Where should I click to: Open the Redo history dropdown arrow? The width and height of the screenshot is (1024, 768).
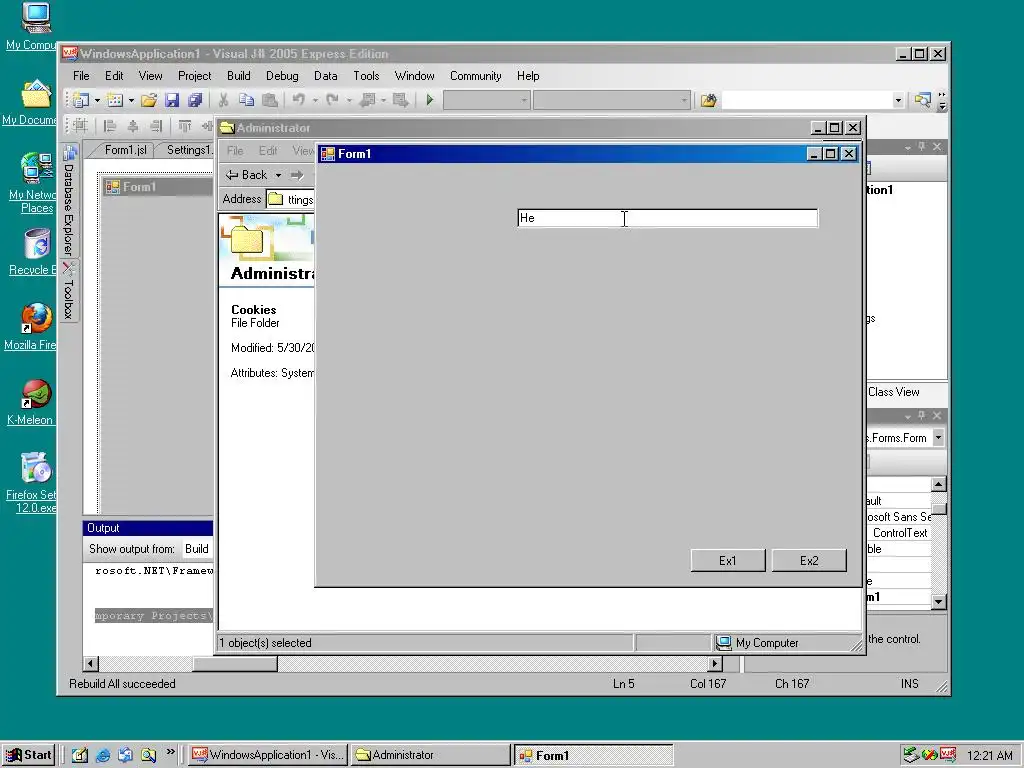point(349,101)
